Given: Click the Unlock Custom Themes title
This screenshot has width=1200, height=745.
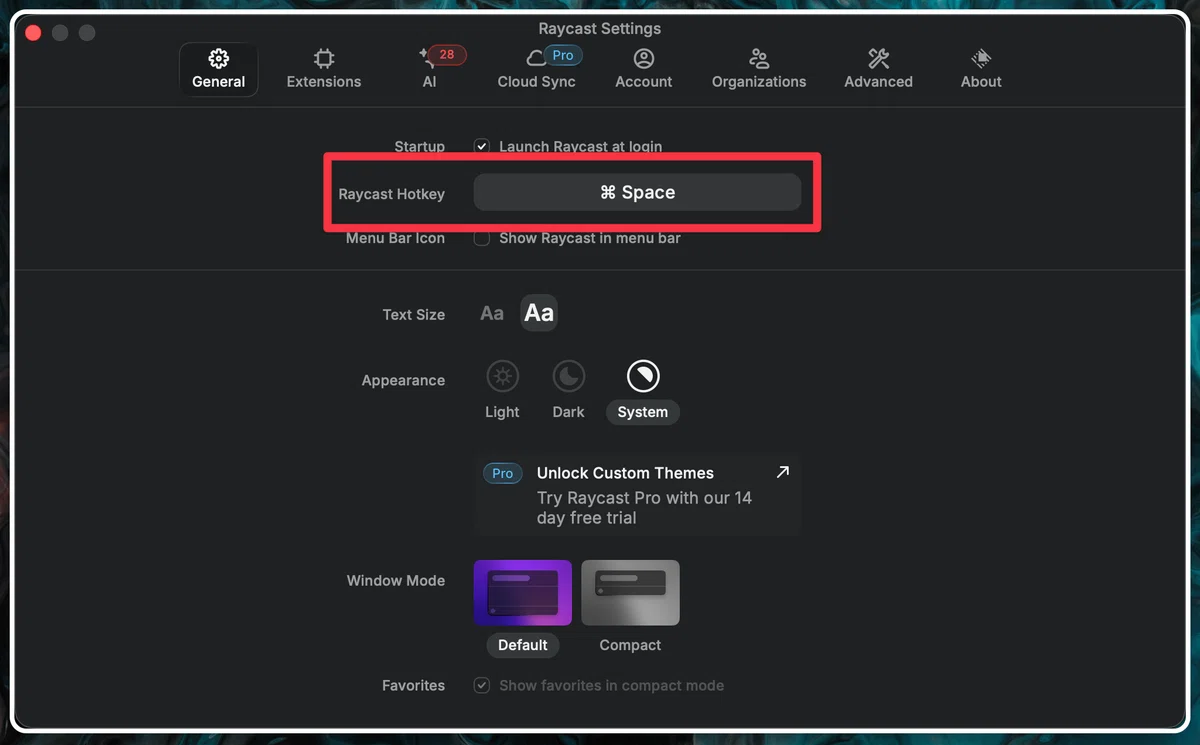Looking at the screenshot, I should pyautogui.click(x=625, y=473).
